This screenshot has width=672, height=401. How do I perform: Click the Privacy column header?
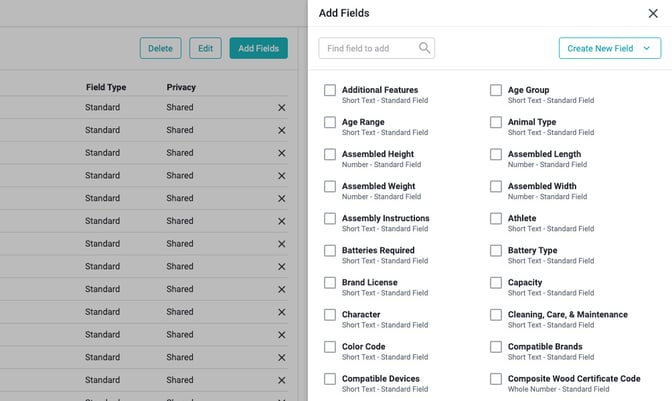click(x=181, y=87)
